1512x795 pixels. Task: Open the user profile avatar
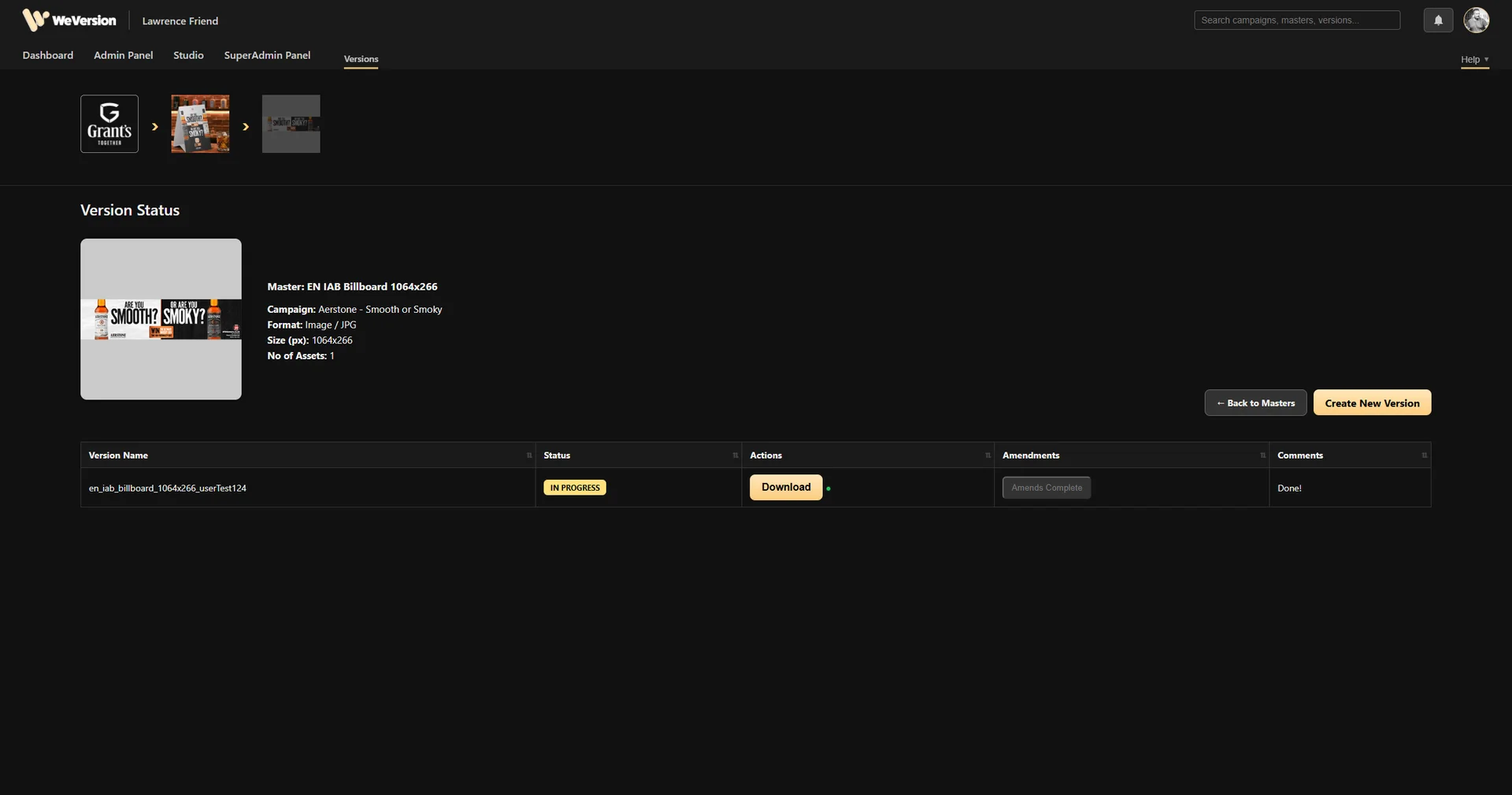pos(1476,20)
